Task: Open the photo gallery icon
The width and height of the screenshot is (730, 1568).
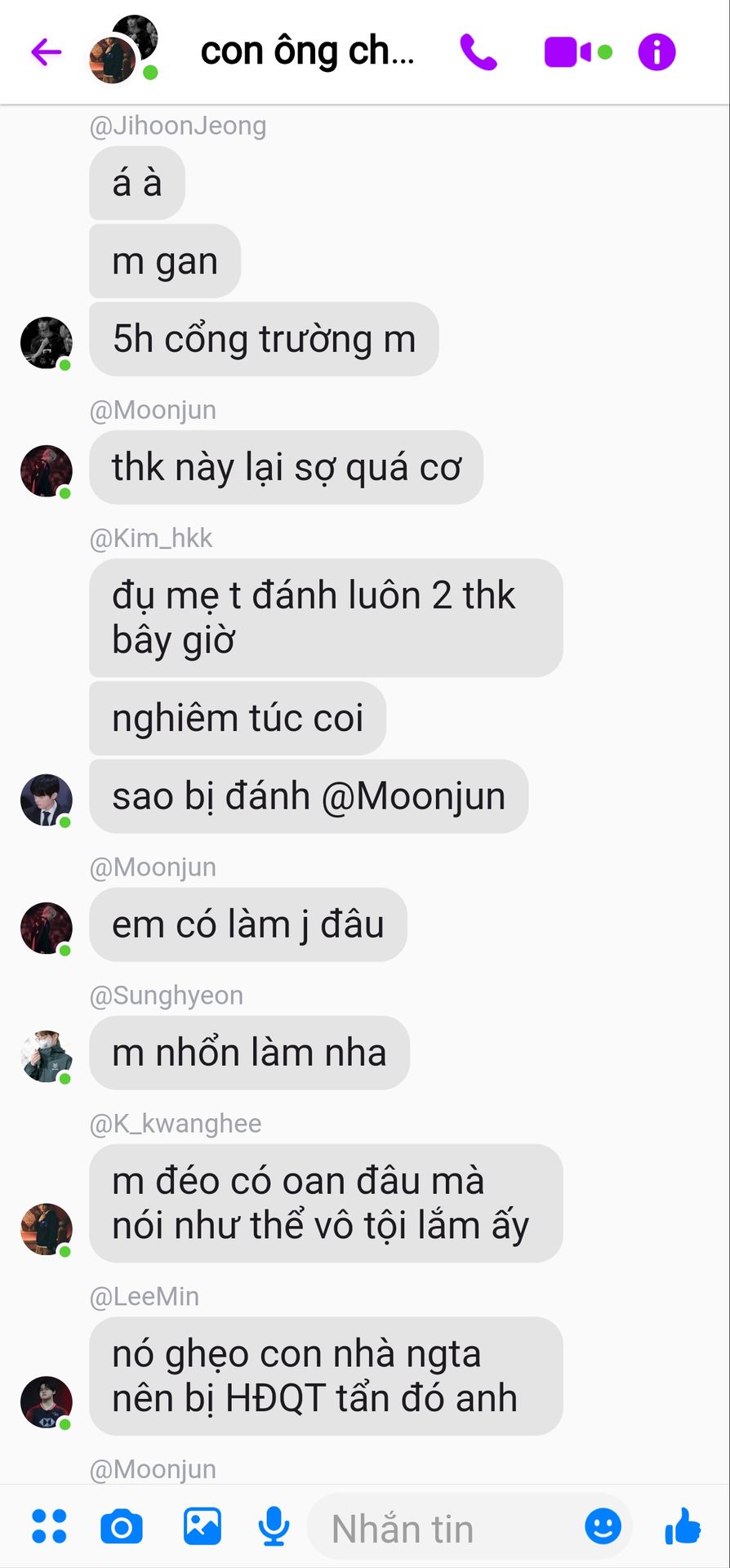Action: (x=203, y=1526)
